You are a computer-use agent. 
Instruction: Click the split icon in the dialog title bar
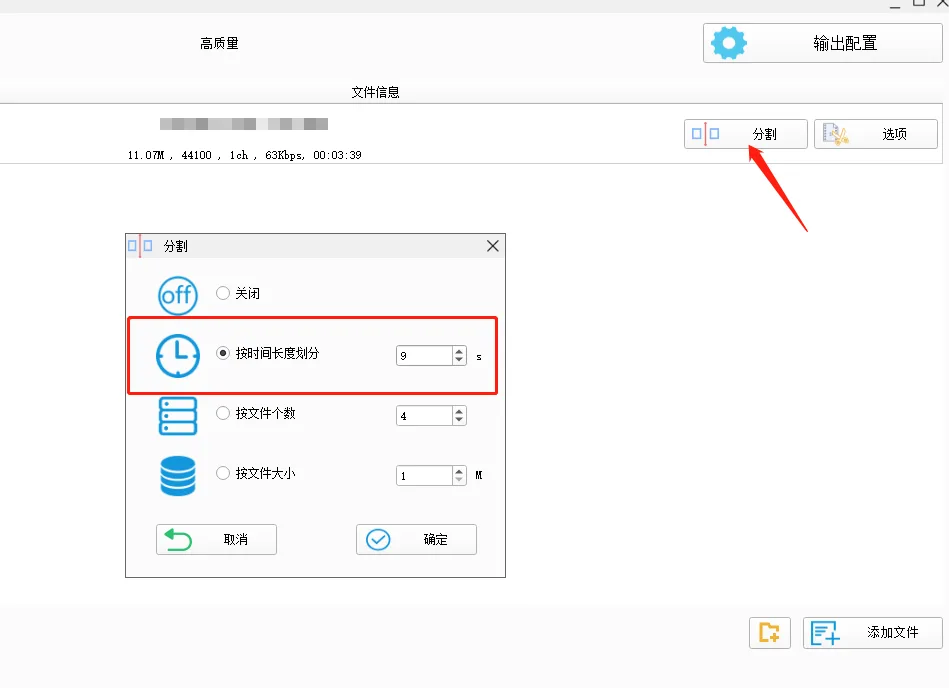pyautogui.click(x=140, y=246)
